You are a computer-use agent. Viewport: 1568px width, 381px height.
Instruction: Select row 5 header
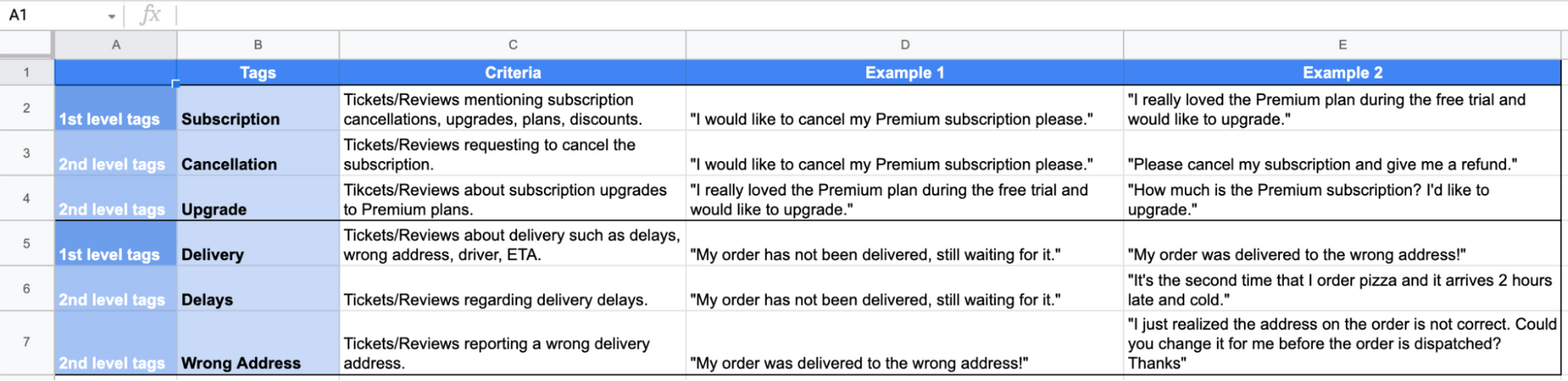(x=27, y=244)
